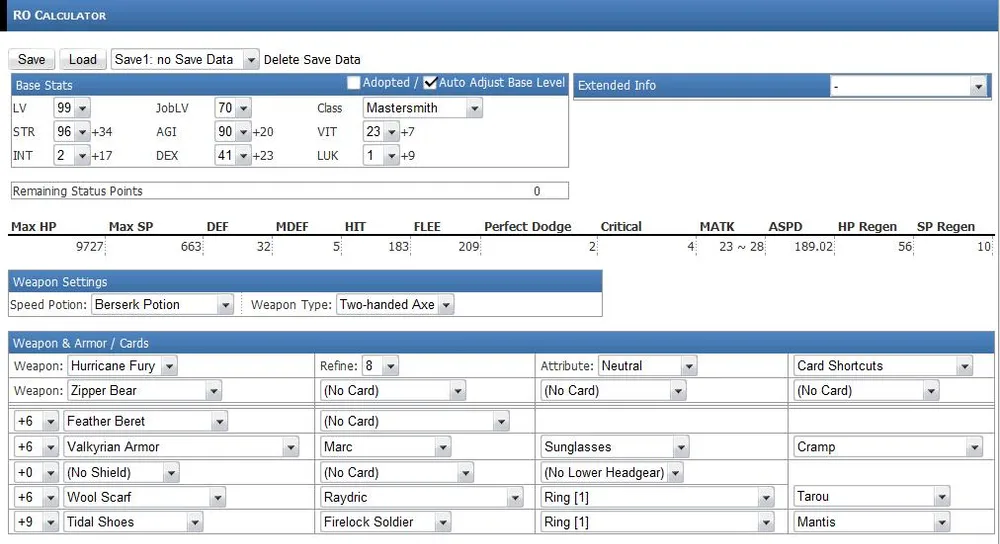Click the Save button
Image resolution: width=1000 pixels, height=544 pixels.
[x=31, y=59]
